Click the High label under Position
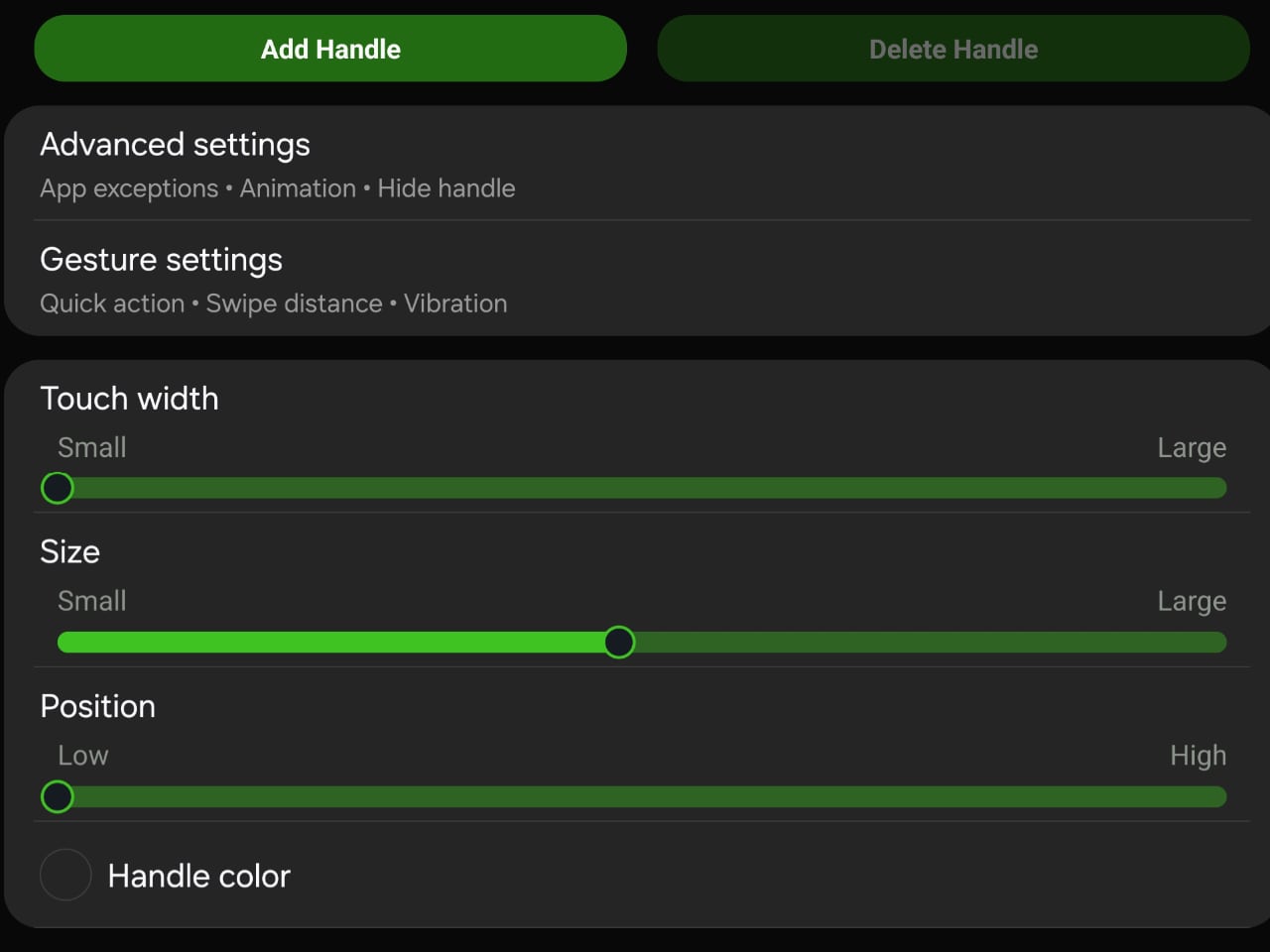 [x=1198, y=756]
